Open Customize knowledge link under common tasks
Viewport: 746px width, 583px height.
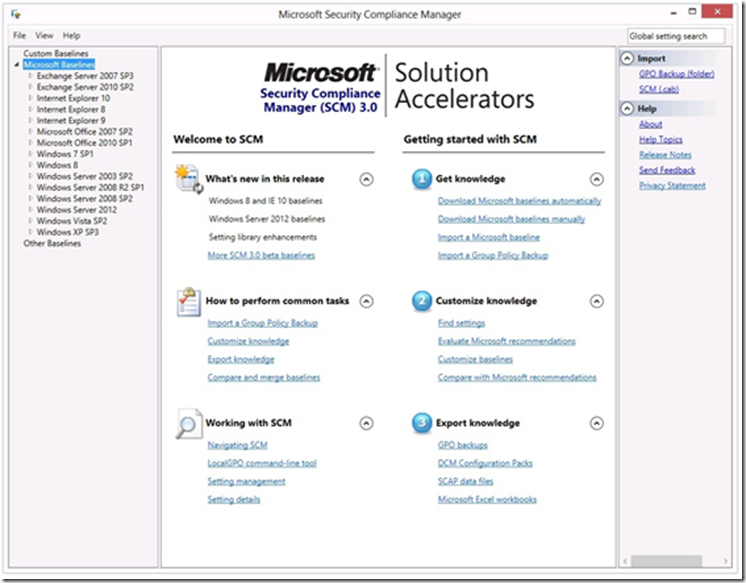point(248,341)
